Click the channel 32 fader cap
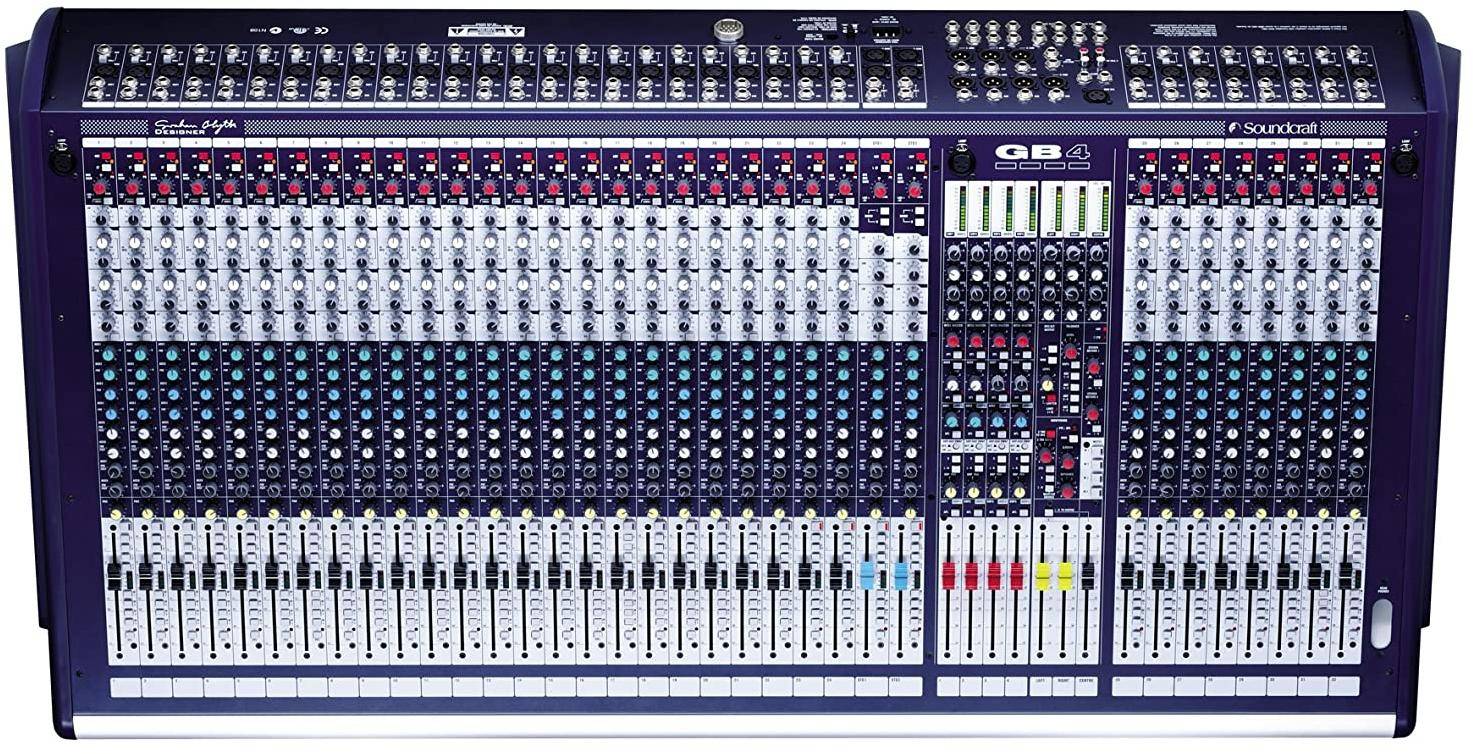Viewport: 1473px width, 754px height. click(1346, 576)
